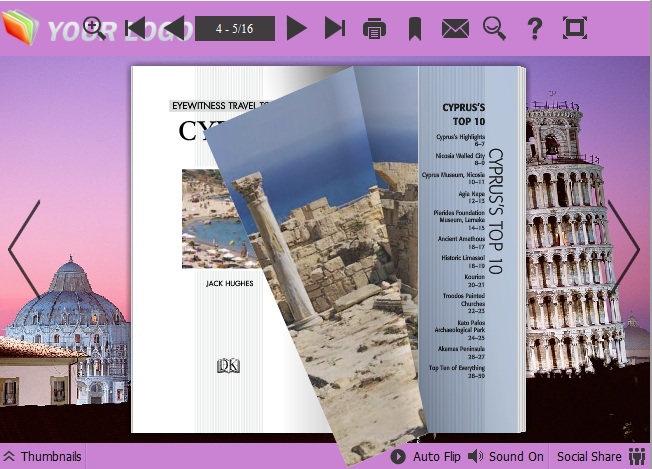Go to the first page
Screen dimensions: 652x469
pos(136,28)
